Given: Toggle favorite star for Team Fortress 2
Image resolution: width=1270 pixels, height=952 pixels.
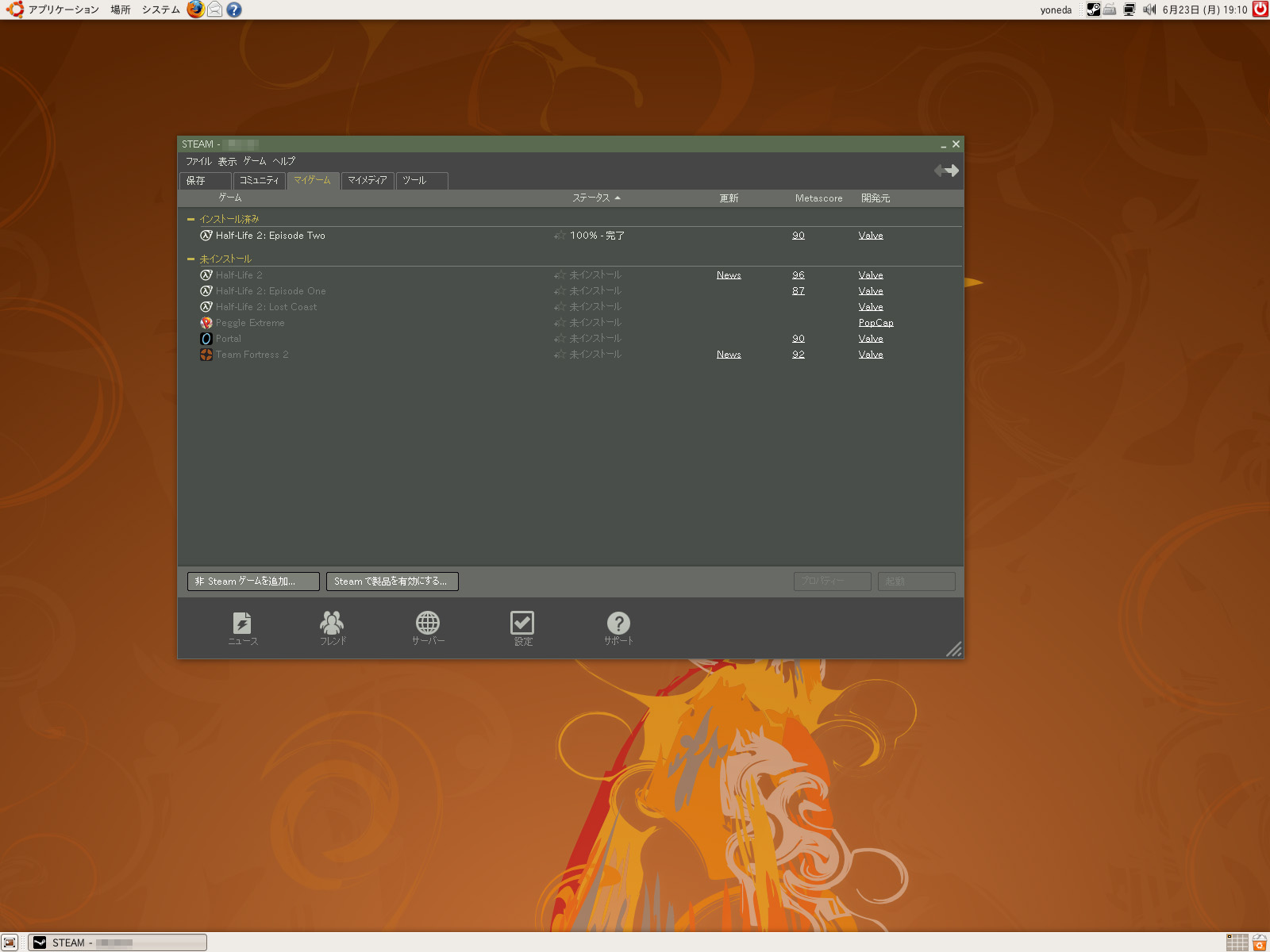Looking at the screenshot, I should [x=560, y=355].
